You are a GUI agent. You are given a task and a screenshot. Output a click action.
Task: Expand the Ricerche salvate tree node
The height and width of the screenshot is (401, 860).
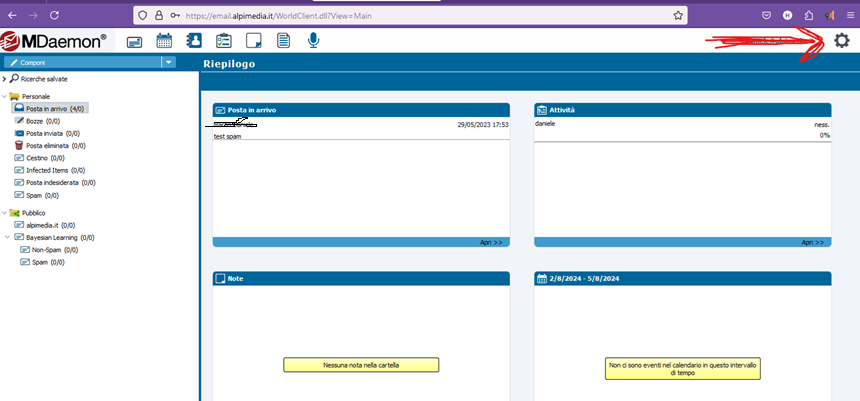tap(5, 78)
